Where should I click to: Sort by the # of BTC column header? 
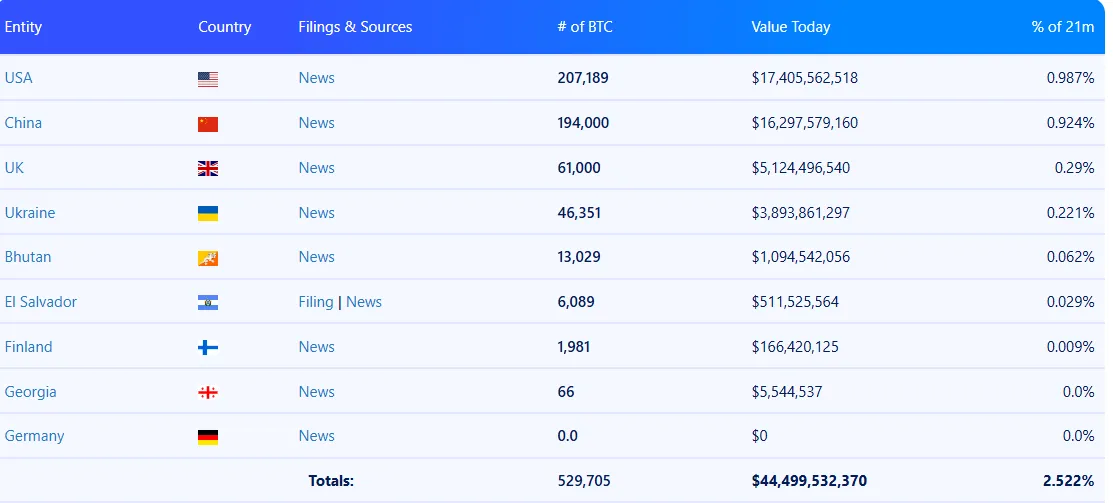click(585, 27)
